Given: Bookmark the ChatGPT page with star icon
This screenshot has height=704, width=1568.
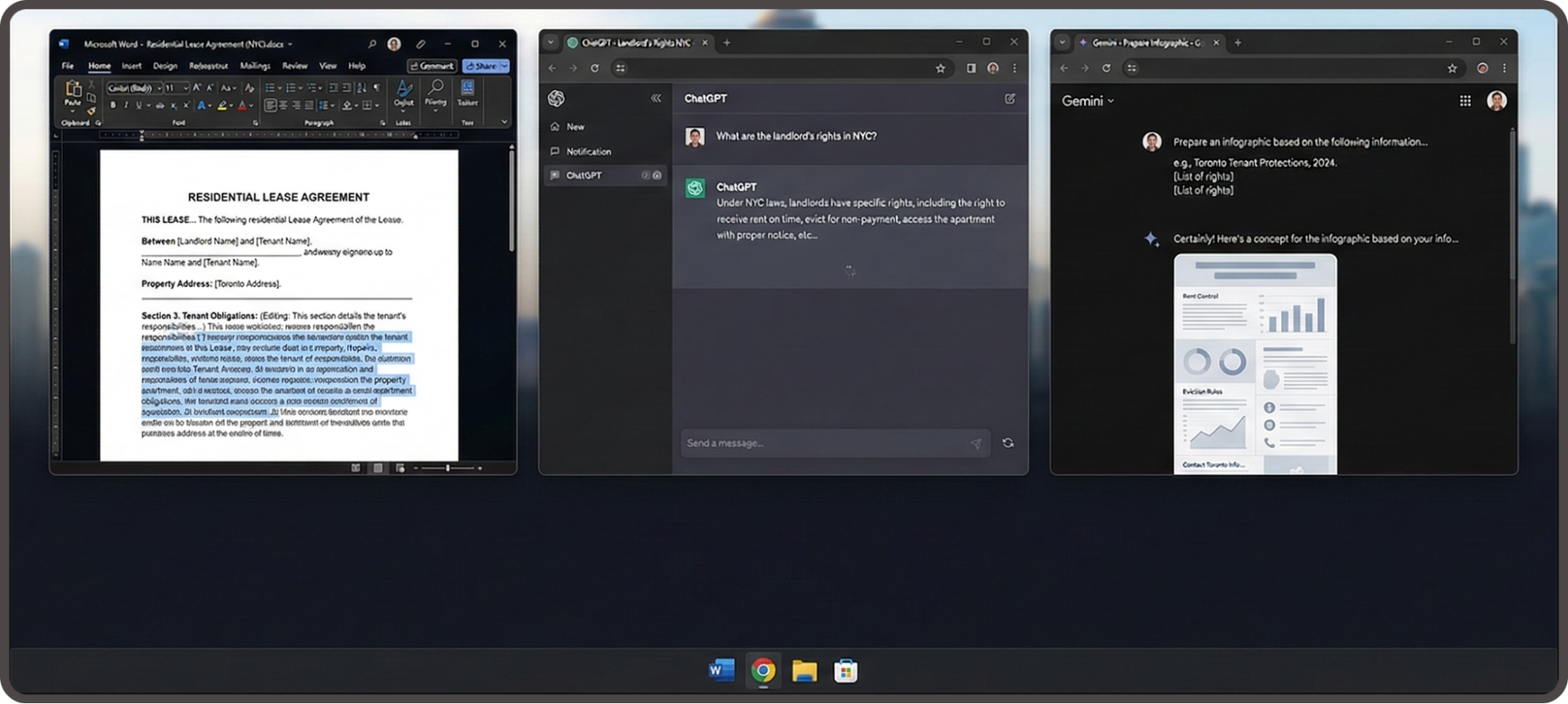Looking at the screenshot, I should pos(940,68).
